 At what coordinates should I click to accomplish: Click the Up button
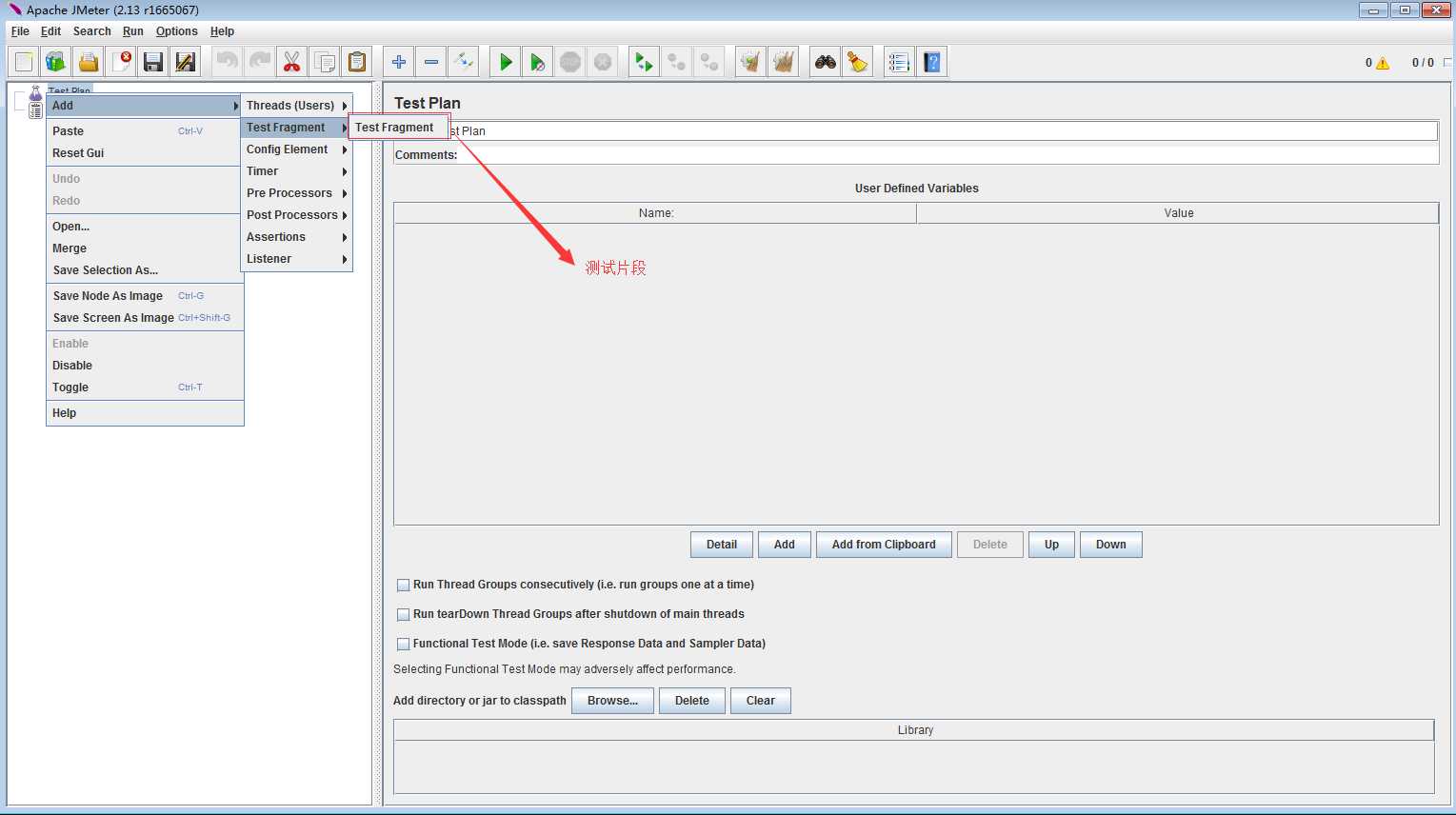pyautogui.click(x=1051, y=545)
